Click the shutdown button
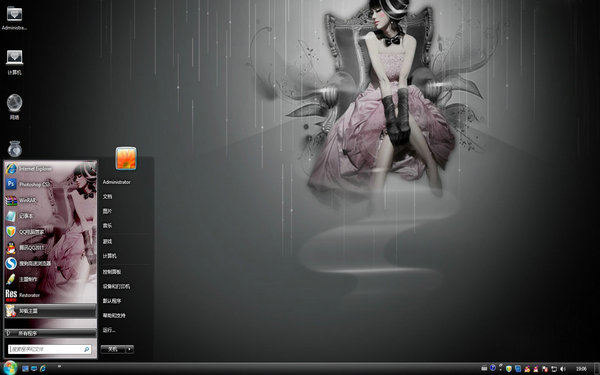 pyautogui.click(x=113, y=349)
